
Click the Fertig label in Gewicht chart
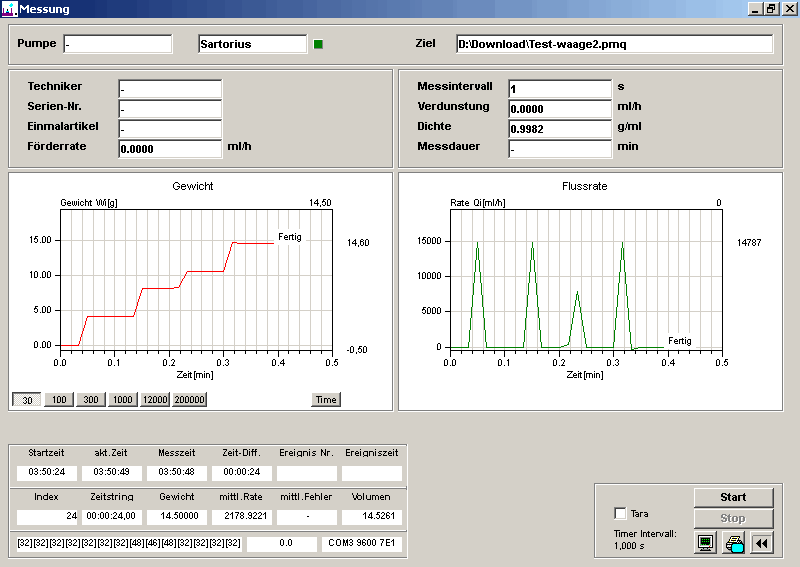click(290, 237)
